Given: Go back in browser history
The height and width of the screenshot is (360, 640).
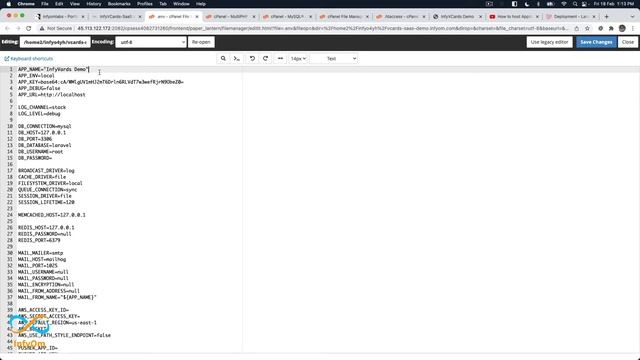Looking at the screenshot, I should (7, 29).
